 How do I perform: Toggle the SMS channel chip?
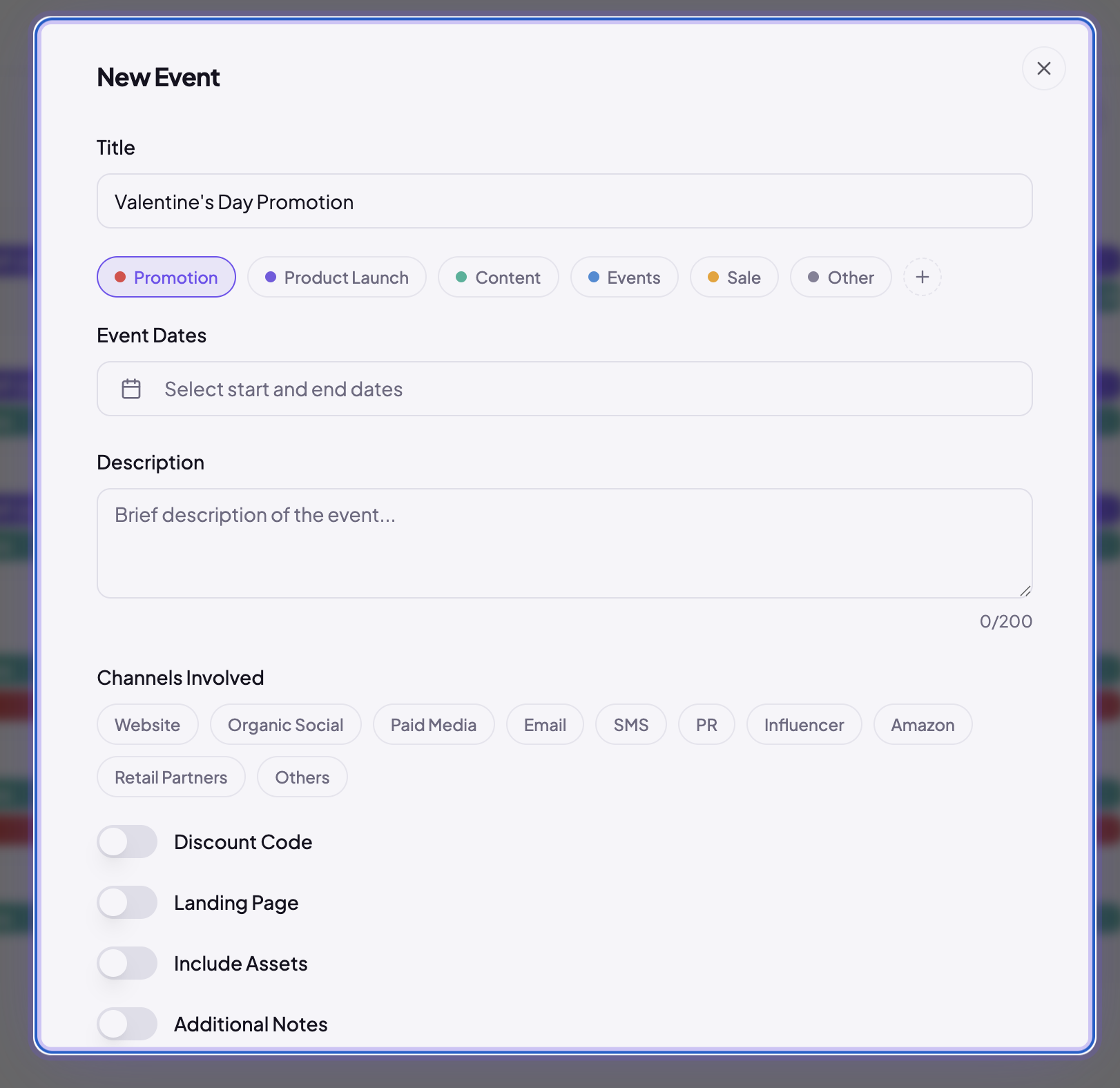tap(631, 724)
